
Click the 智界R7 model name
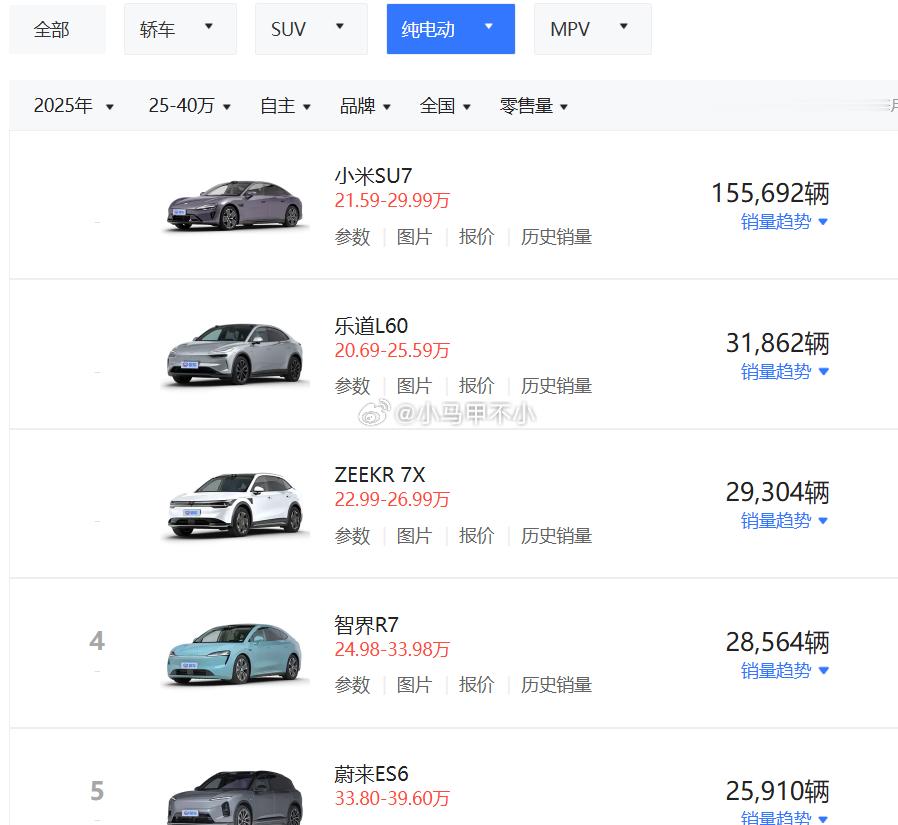point(367,625)
